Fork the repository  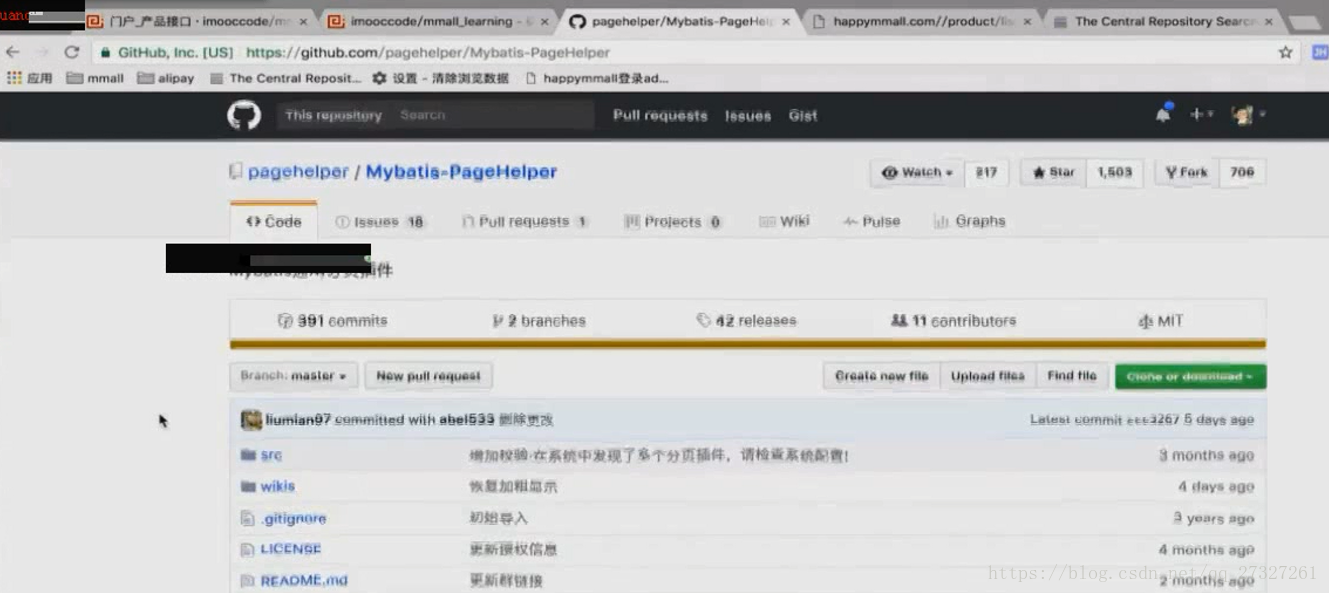1187,172
